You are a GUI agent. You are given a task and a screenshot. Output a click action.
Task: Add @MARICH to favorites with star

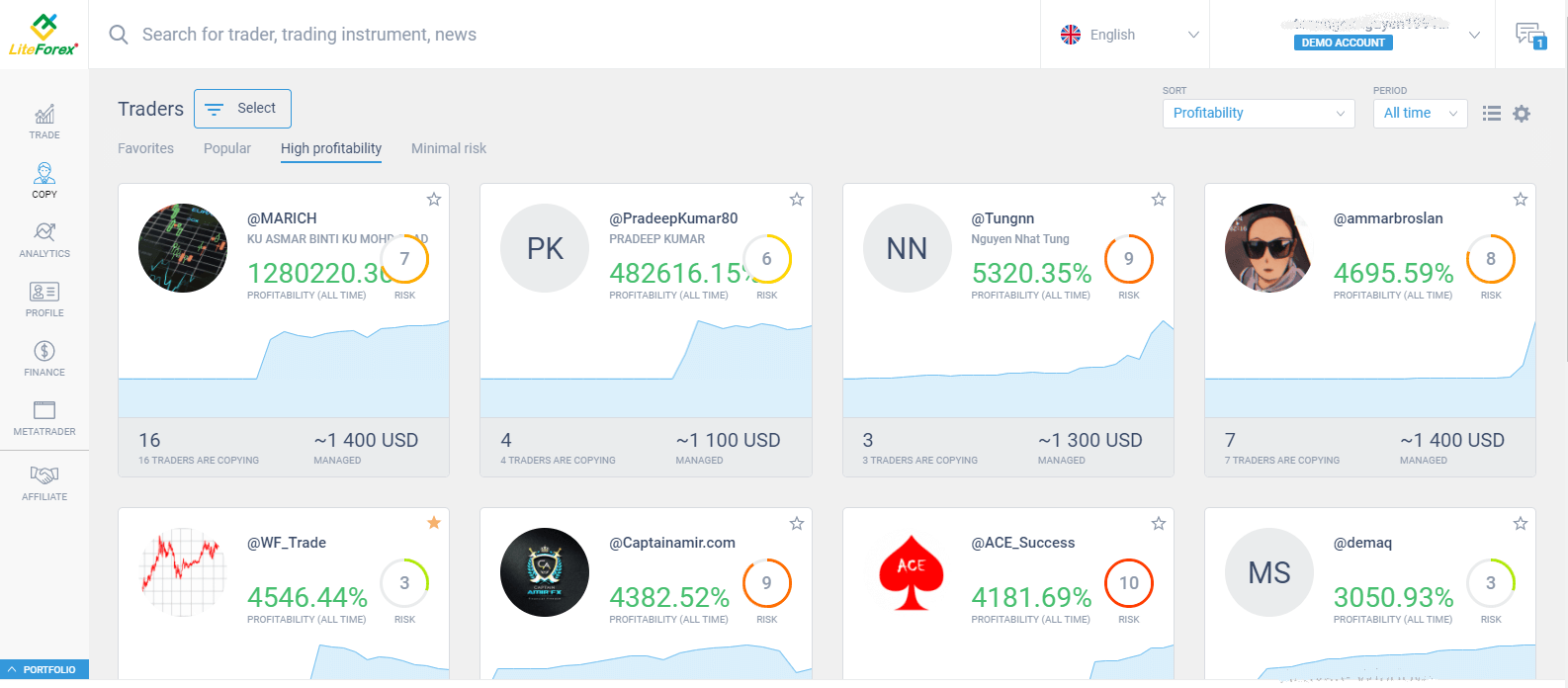point(434,200)
